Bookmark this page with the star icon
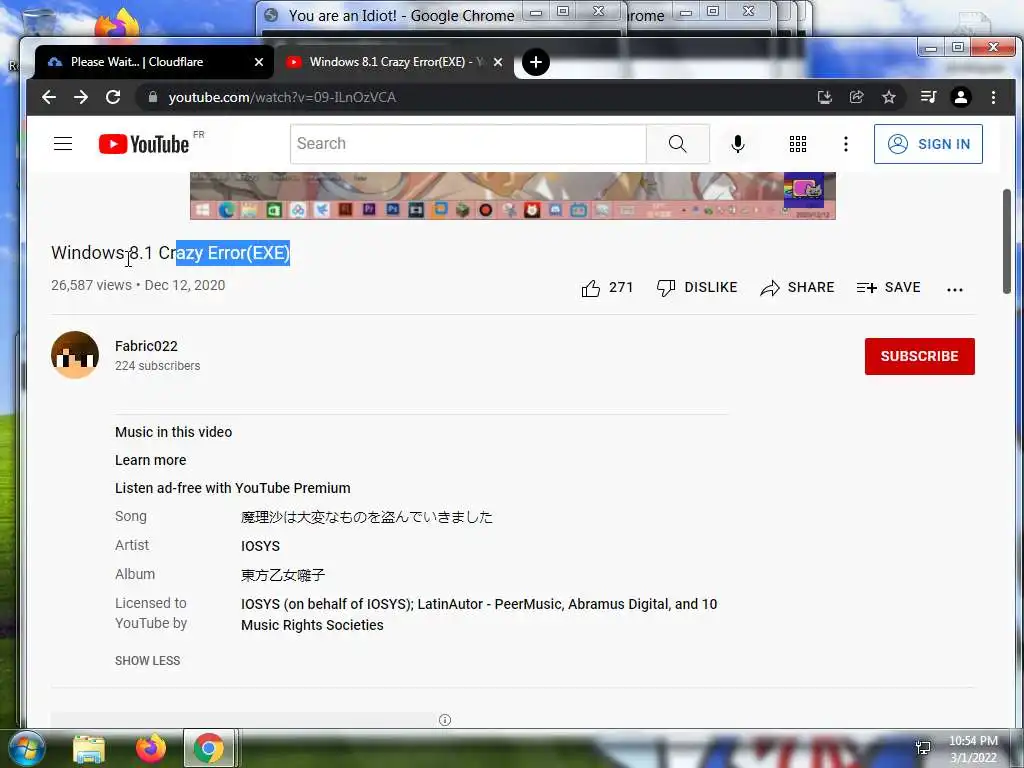This screenshot has width=1024, height=768. tap(889, 97)
